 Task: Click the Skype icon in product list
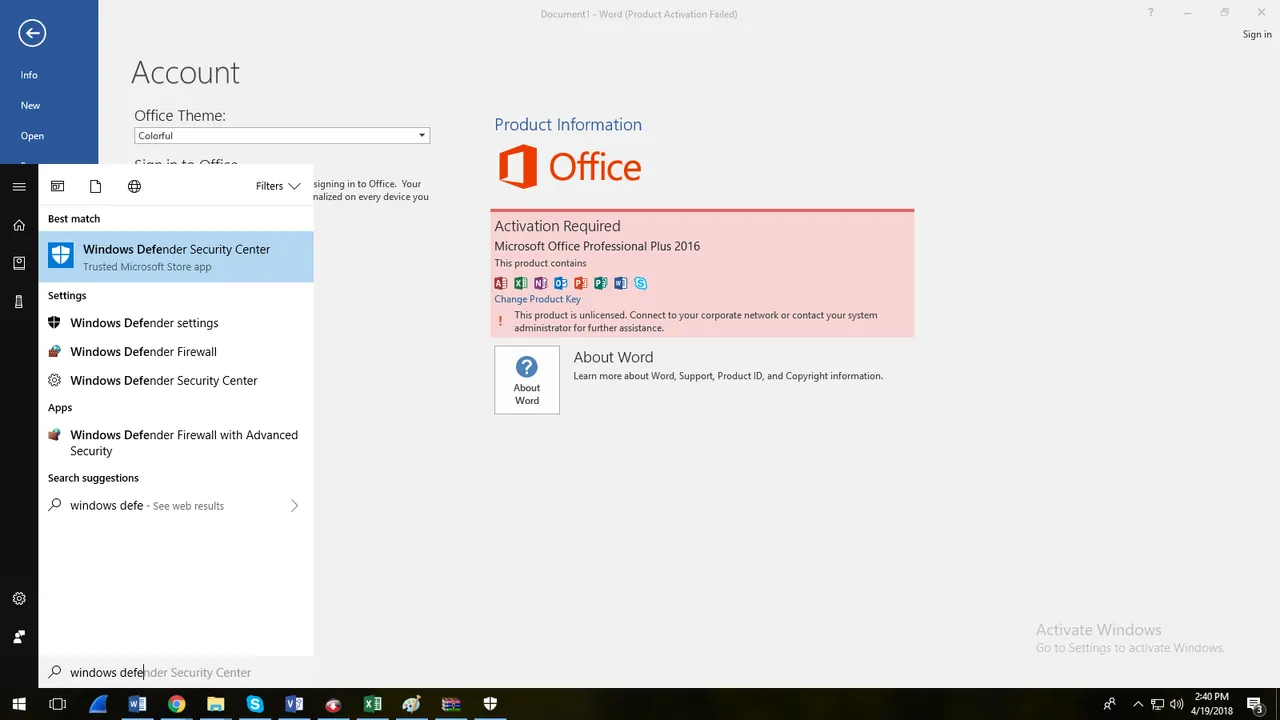[x=641, y=283]
